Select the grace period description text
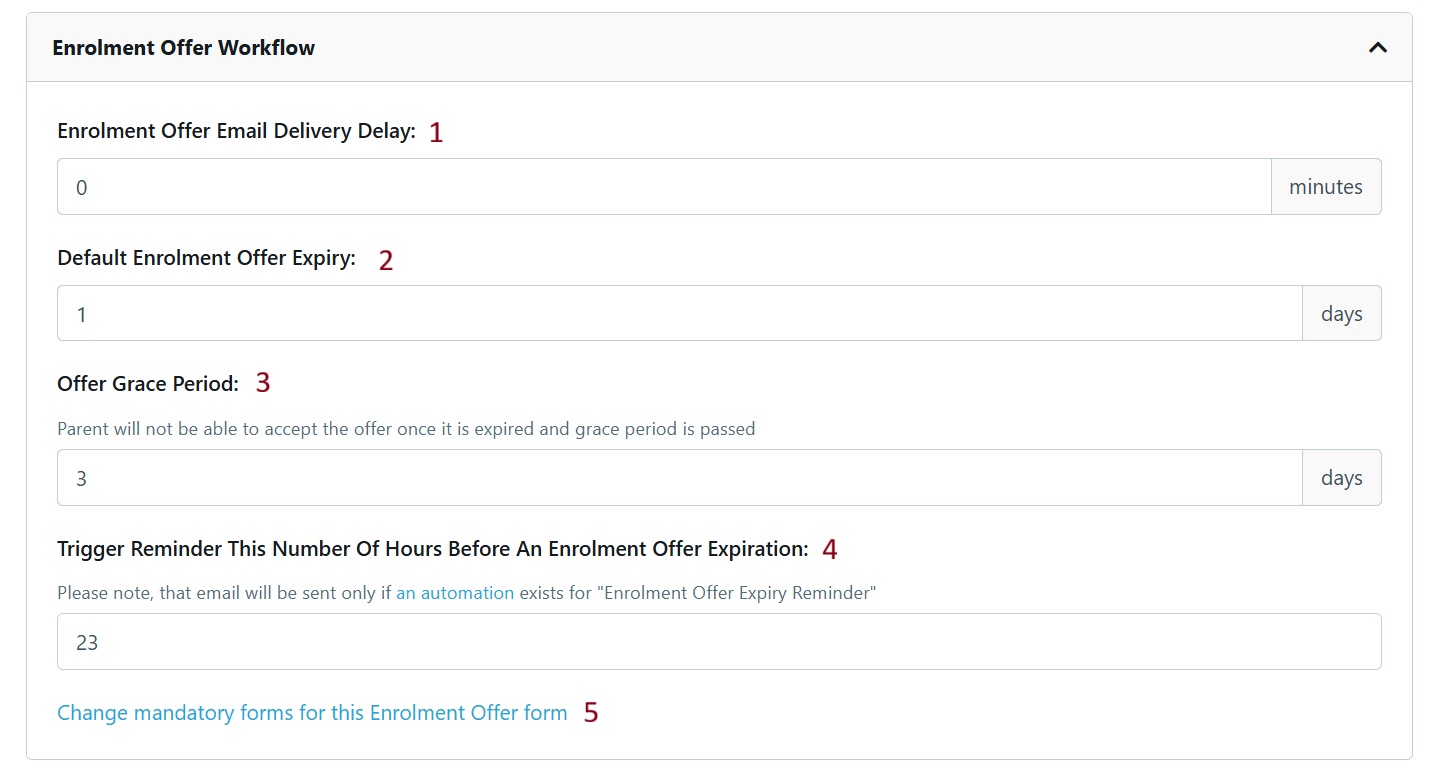The height and width of the screenshot is (769, 1438). [405, 428]
